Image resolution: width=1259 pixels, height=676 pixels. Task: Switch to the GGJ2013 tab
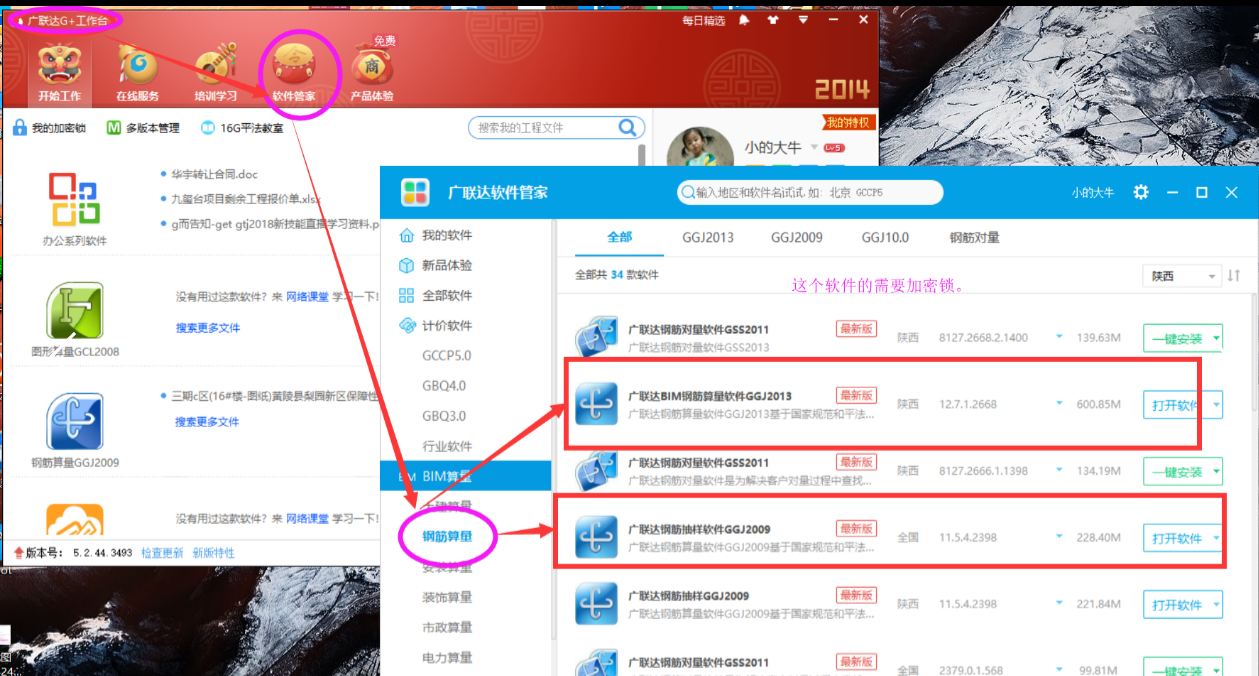(x=708, y=237)
